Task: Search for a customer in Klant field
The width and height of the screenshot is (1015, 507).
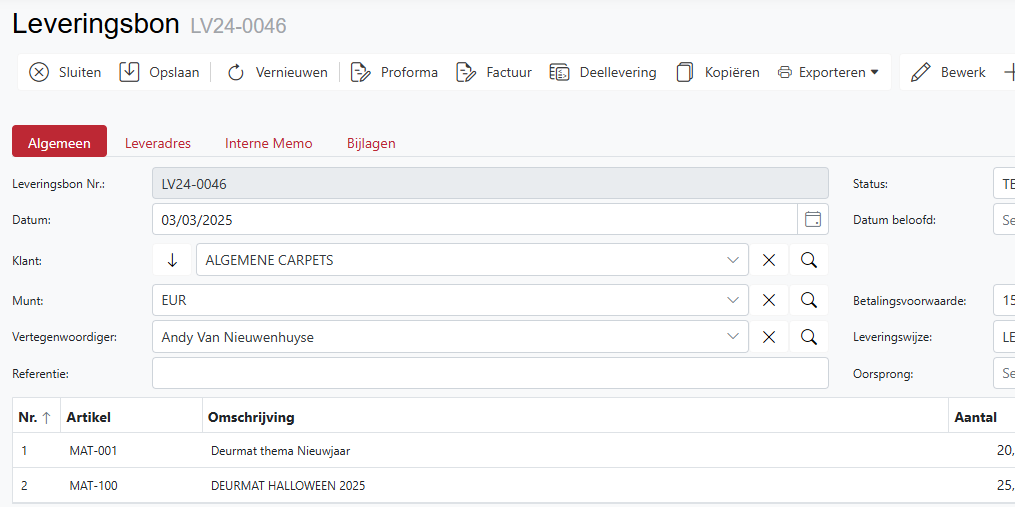Action: point(809,260)
